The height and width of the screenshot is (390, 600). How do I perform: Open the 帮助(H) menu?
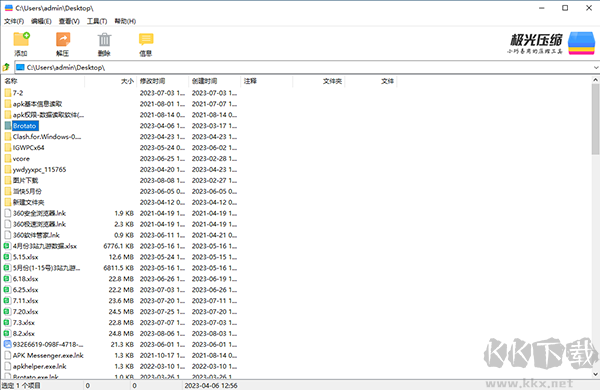pos(125,21)
